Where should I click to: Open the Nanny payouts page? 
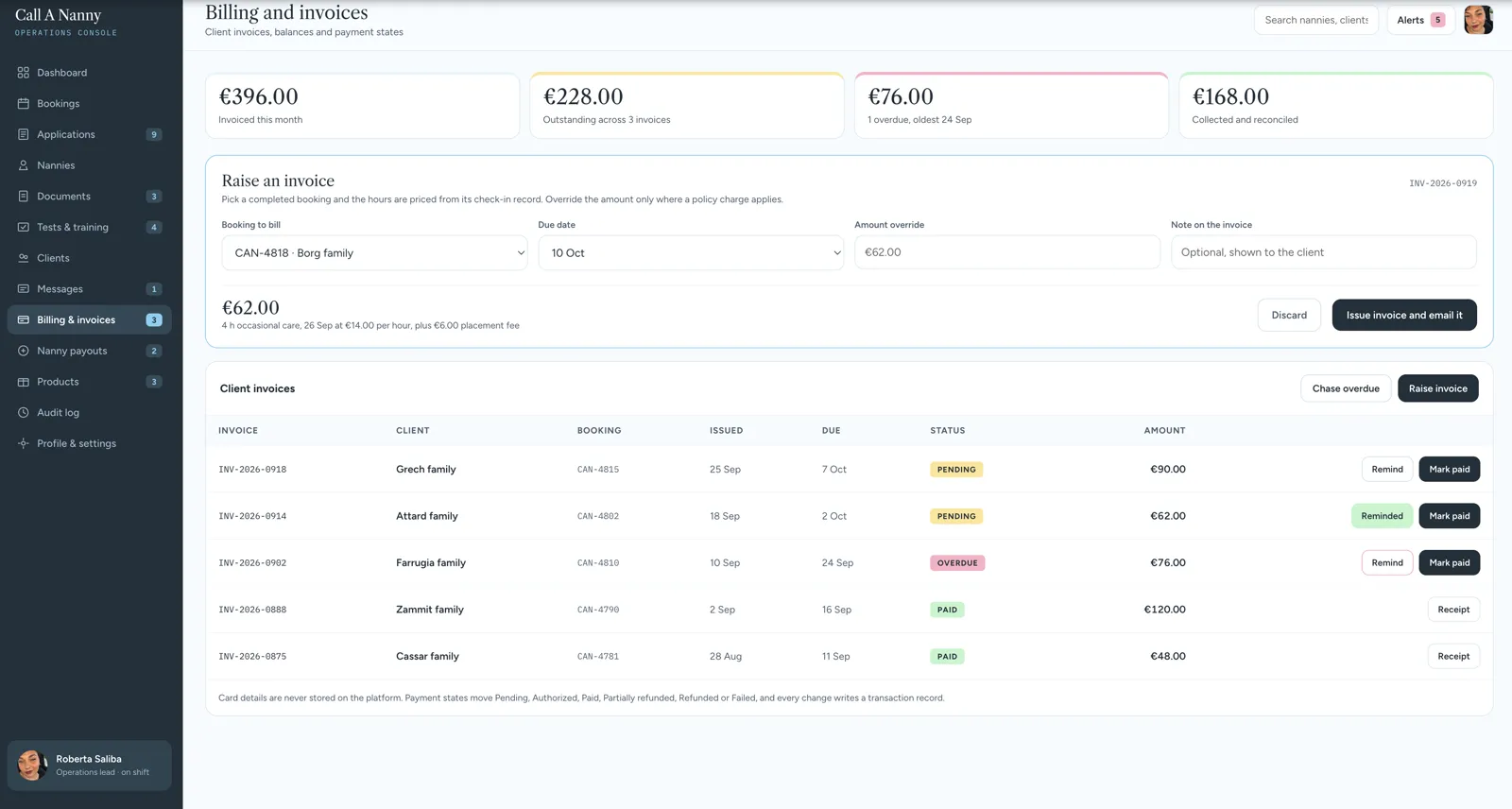click(x=89, y=351)
